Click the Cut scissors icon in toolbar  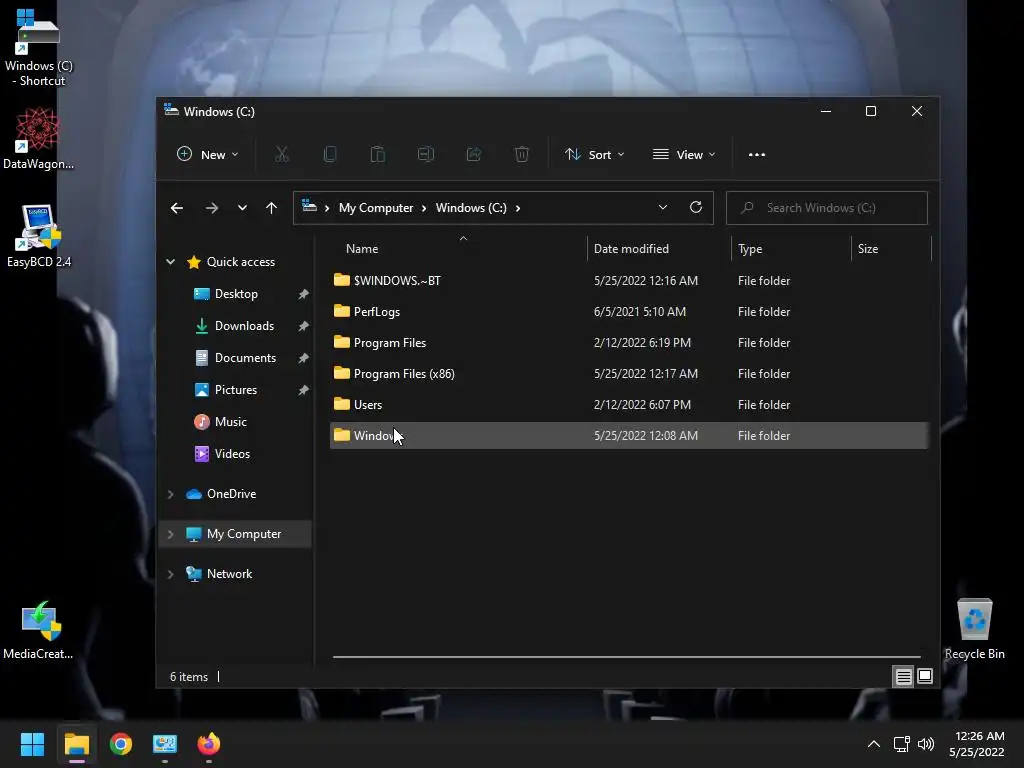281,155
